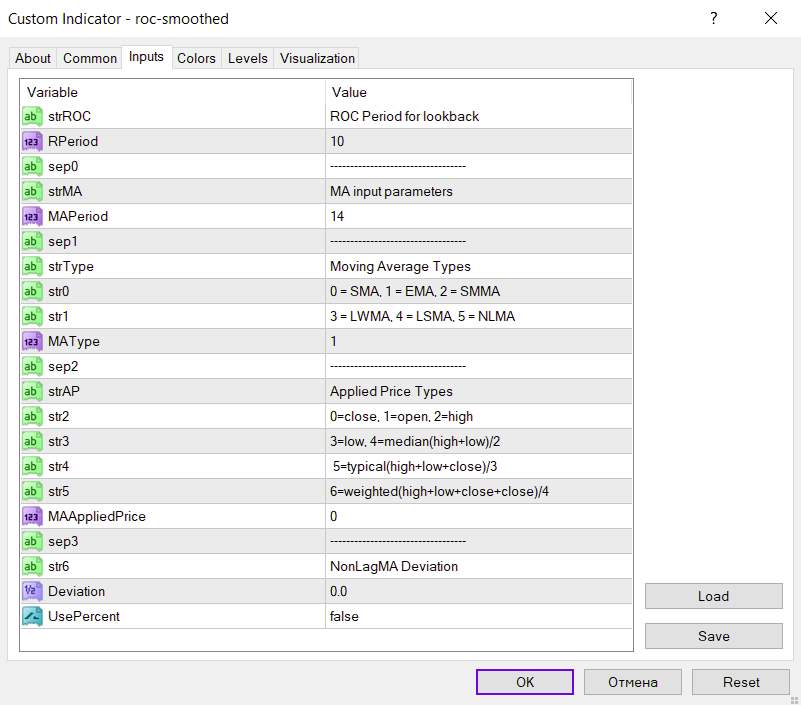Select the strType variable name
This screenshot has width=801, height=705.
[x=71, y=267]
